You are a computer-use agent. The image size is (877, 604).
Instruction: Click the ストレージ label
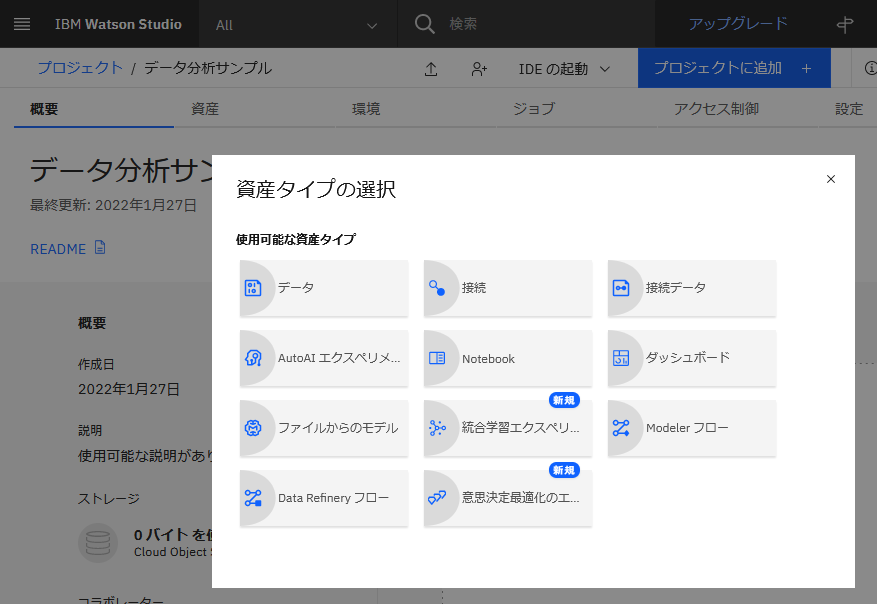point(109,498)
